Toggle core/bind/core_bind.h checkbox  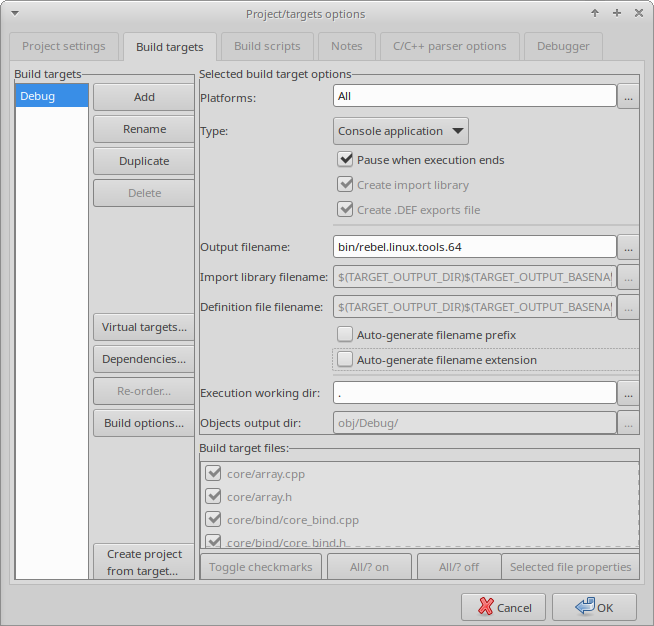click(213, 541)
